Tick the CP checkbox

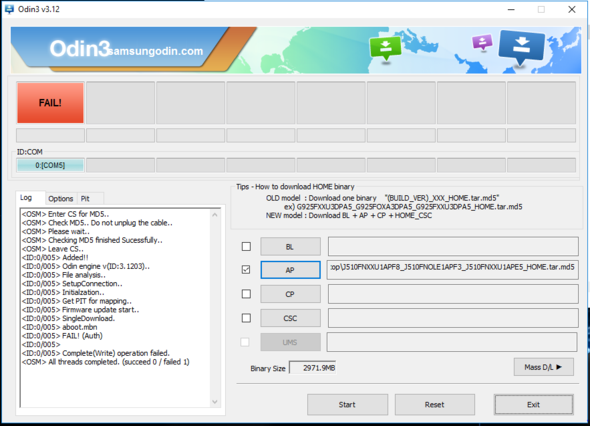tap(246, 294)
